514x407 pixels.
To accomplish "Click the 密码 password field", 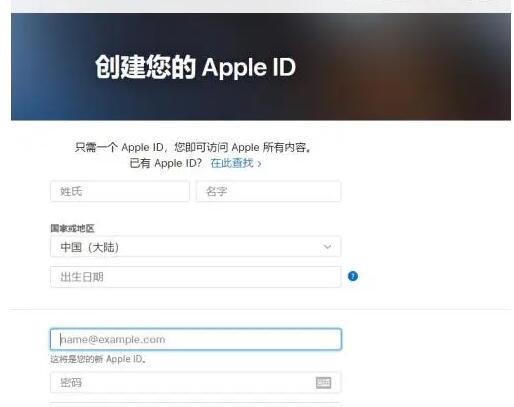I will tap(196, 382).
